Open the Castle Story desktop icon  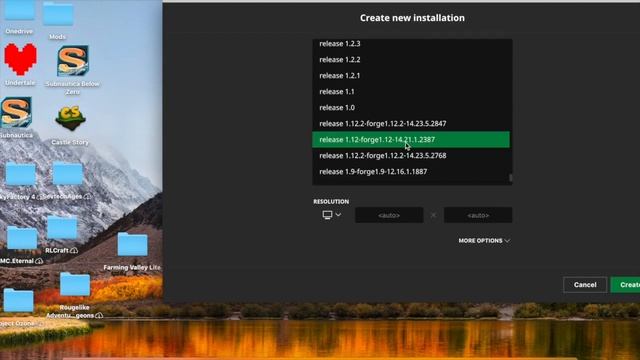pos(70,118)
